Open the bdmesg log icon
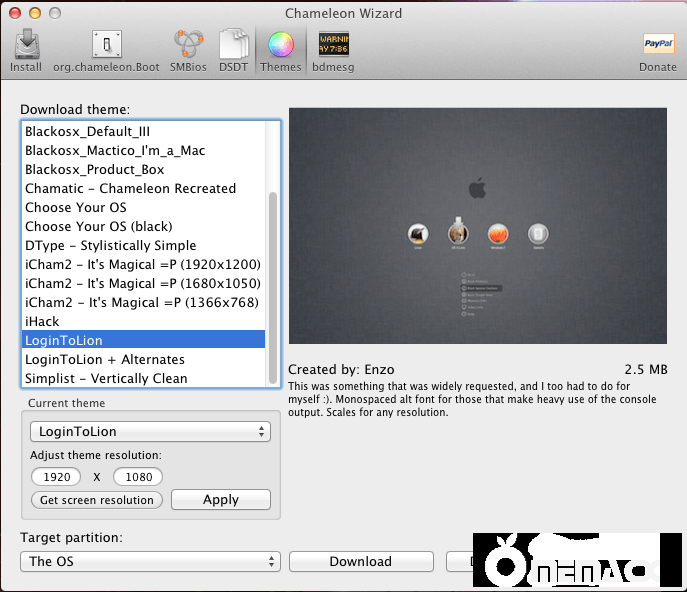Screen dimensions: 687x592 click(x=333, y=50)
